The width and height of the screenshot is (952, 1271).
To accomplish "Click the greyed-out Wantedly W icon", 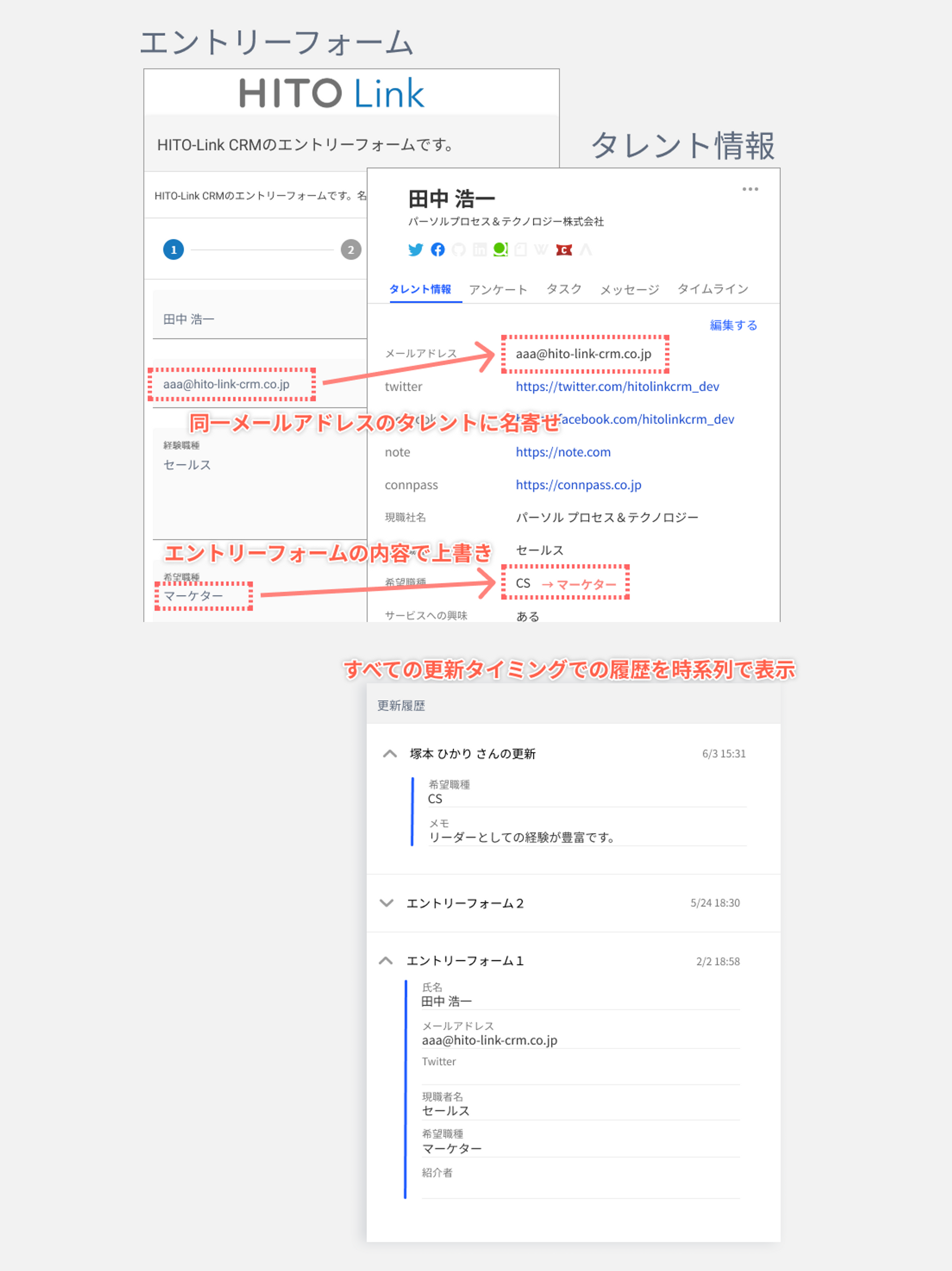I will pos(541,249).
